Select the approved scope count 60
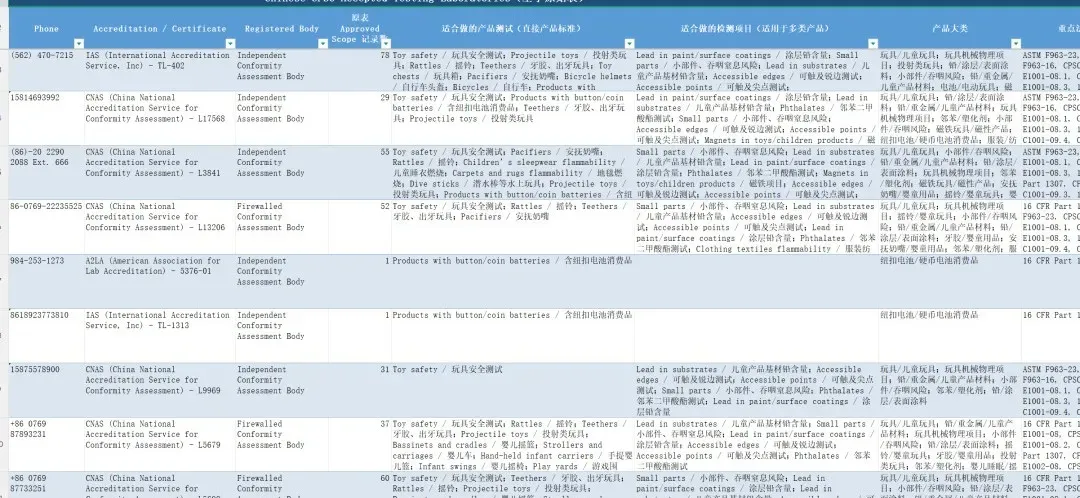The width and height of the screenshot is (1080, 498). pos(360,485)
